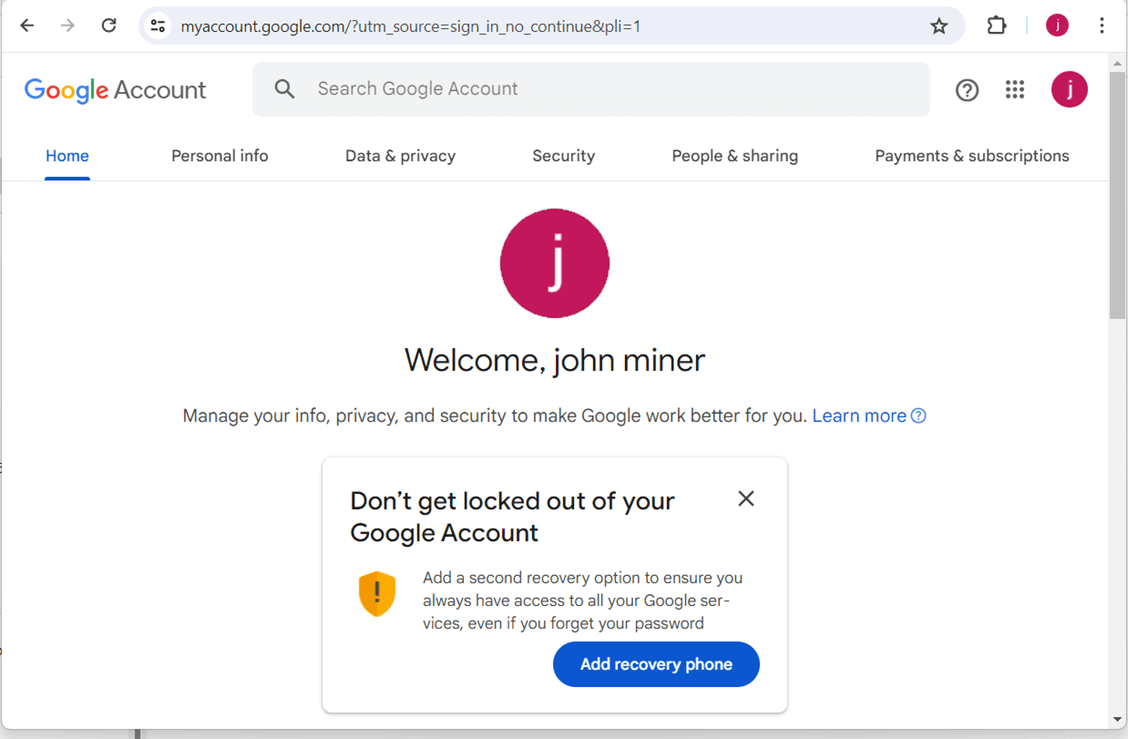The height and width of the screenshot is (739, 1128).
Task: Bookmark this page with the star icon
Action: tap(938, 26)
